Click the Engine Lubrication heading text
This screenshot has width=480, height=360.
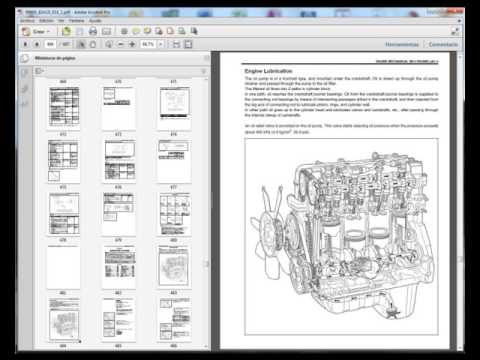pyautogui.click(x=268, y=71)
